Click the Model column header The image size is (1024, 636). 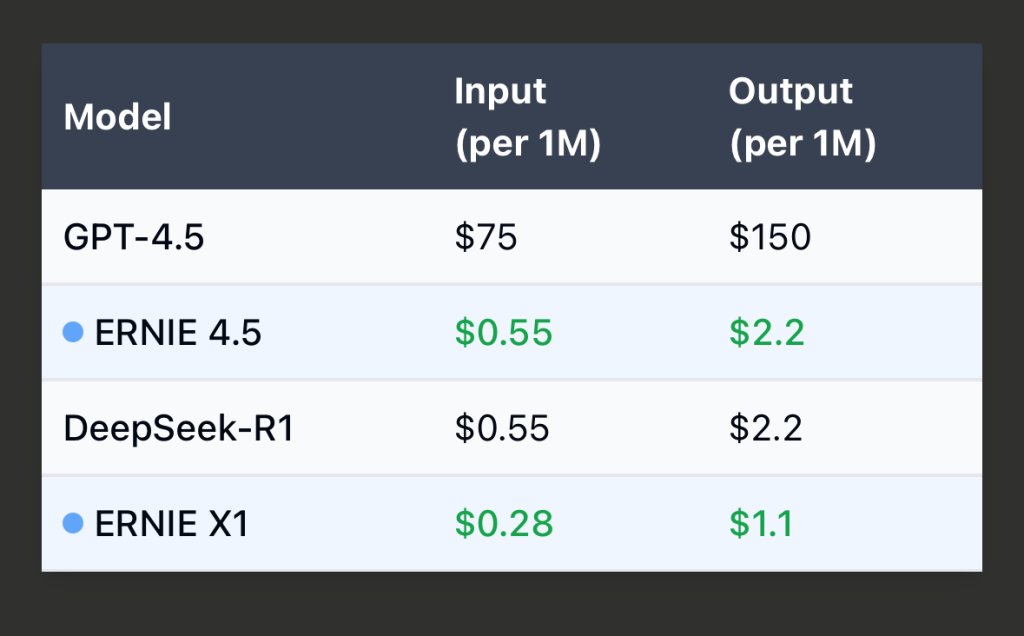click(x=118, y=117)
